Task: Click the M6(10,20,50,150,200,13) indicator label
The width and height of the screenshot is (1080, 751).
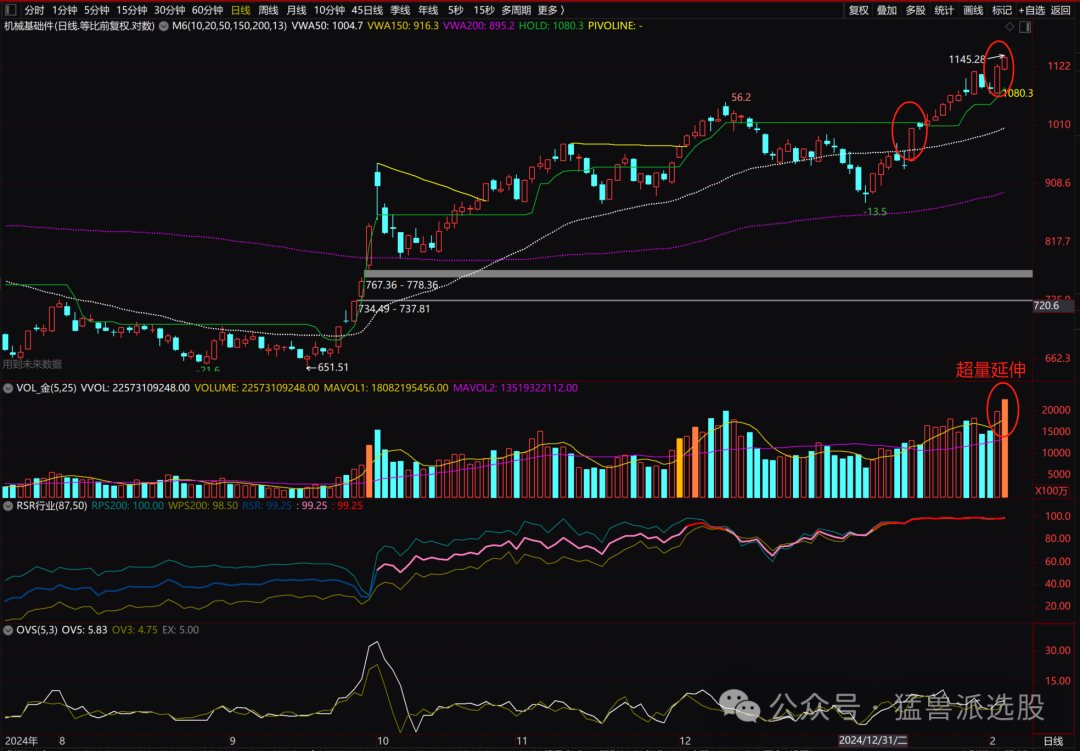Action: click(x=229, y=26)
